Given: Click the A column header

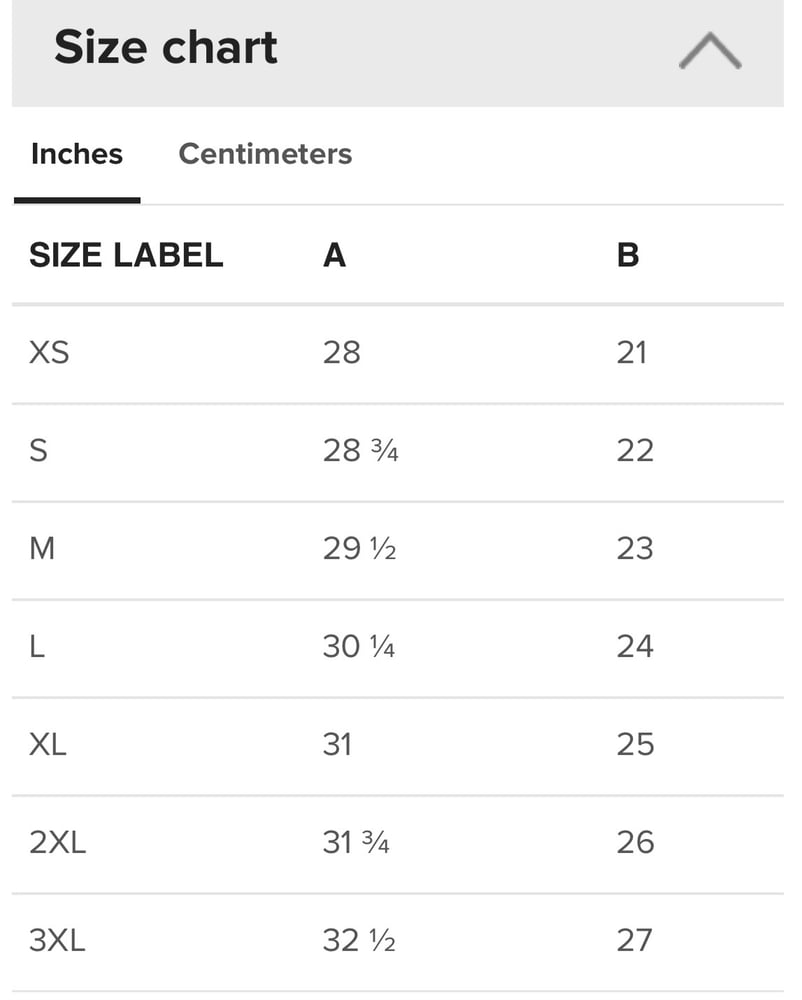Looking at the screenshot, I should pos(334,255).
